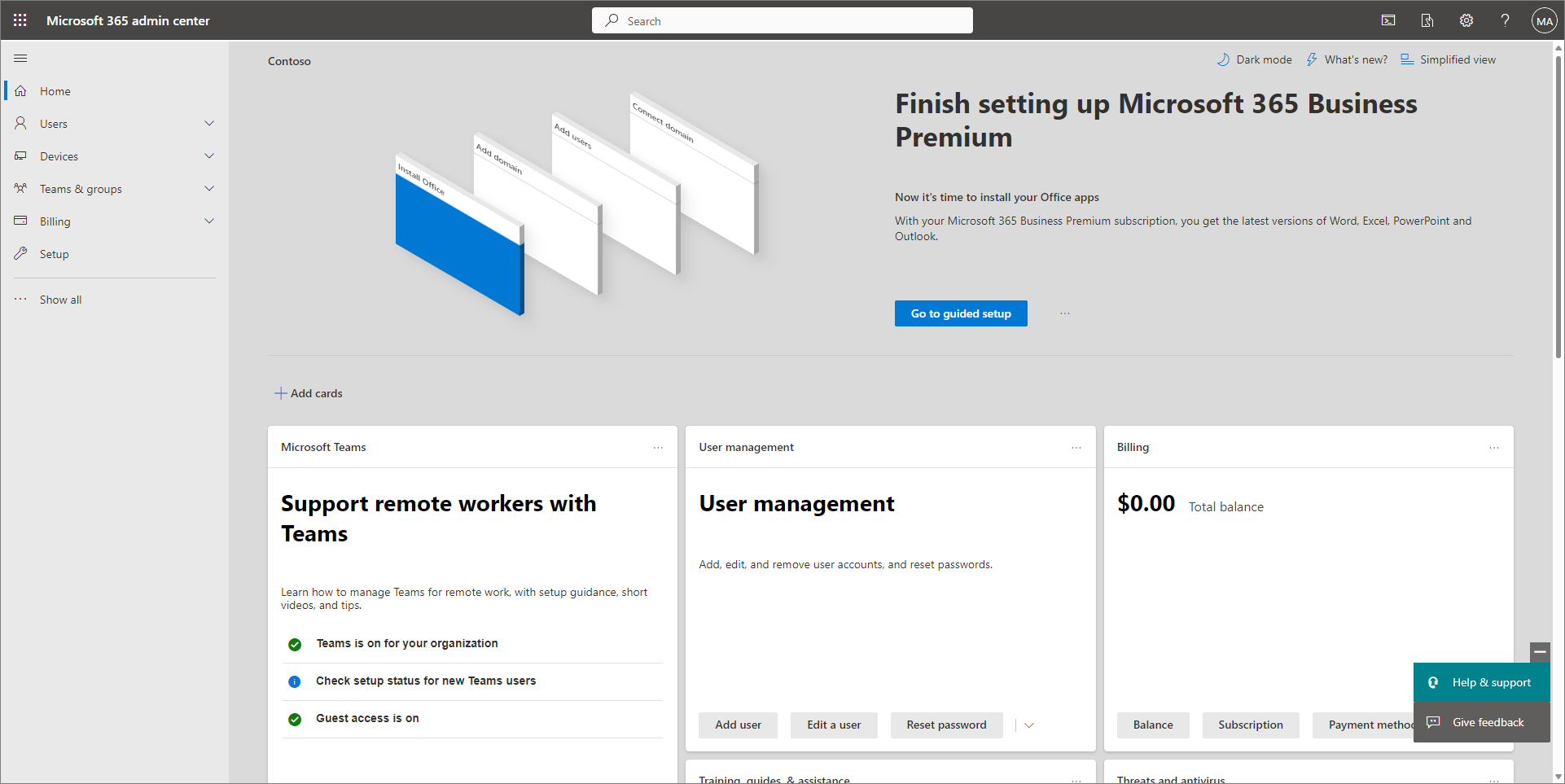Click the Simplified view icon

(1407, 59)
